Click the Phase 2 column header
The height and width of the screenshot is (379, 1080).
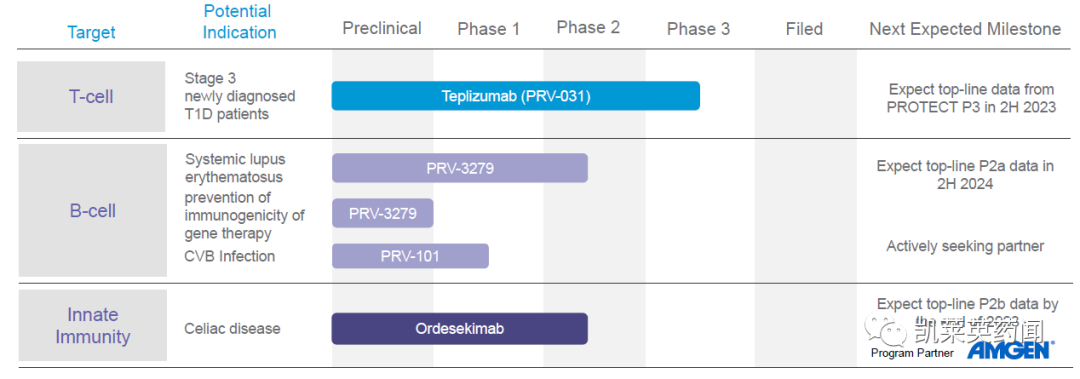point(588,28)
